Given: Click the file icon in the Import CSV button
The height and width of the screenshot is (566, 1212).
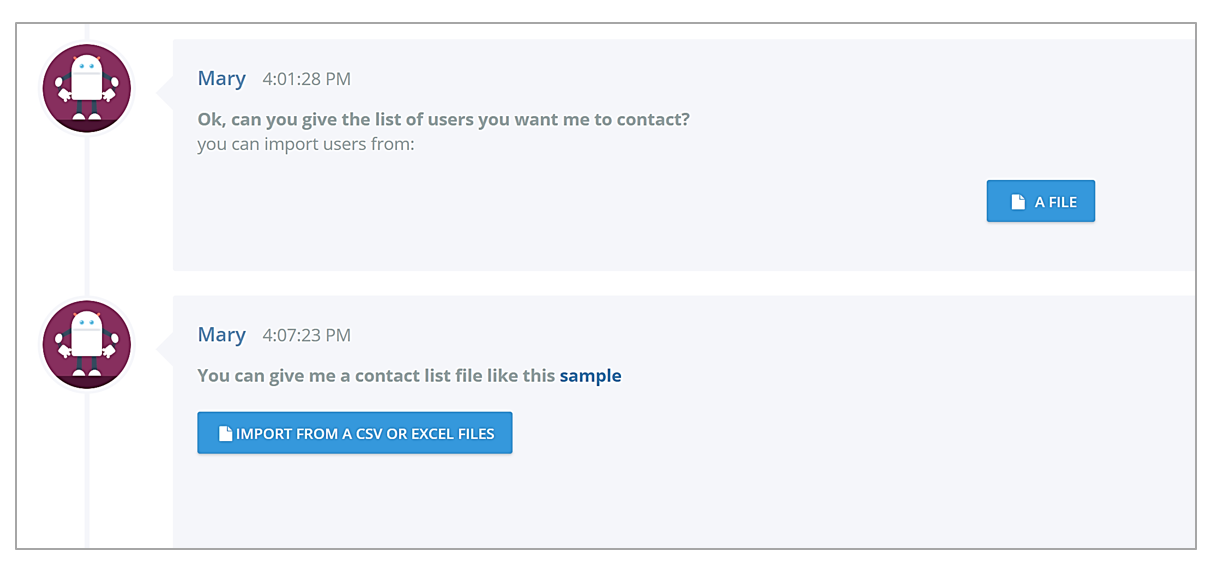Looking at the screenshot, I should coord(225,434).
